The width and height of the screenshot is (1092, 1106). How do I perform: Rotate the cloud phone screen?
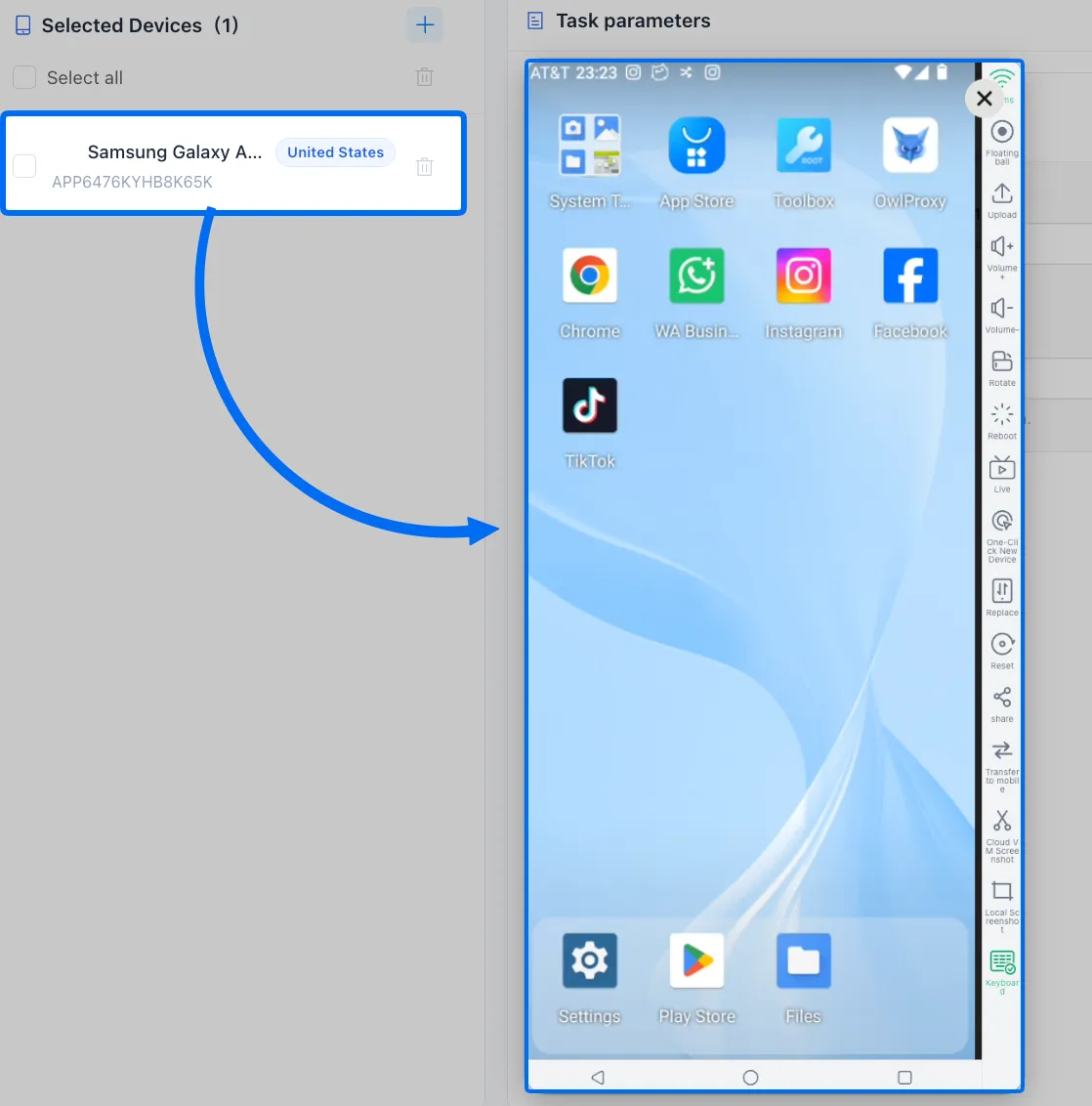click(1002, 369)
